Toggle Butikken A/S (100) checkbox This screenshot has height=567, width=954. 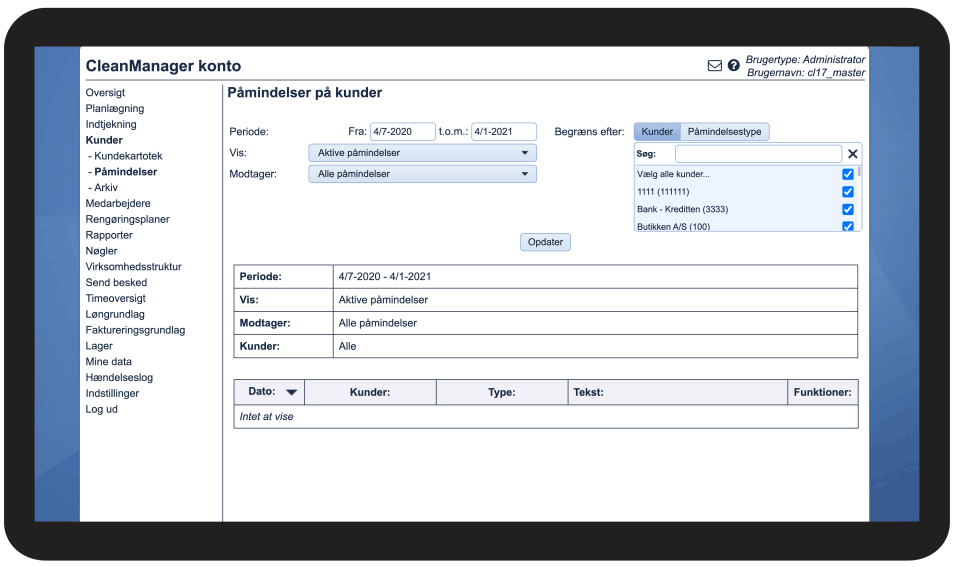point(848,226)
